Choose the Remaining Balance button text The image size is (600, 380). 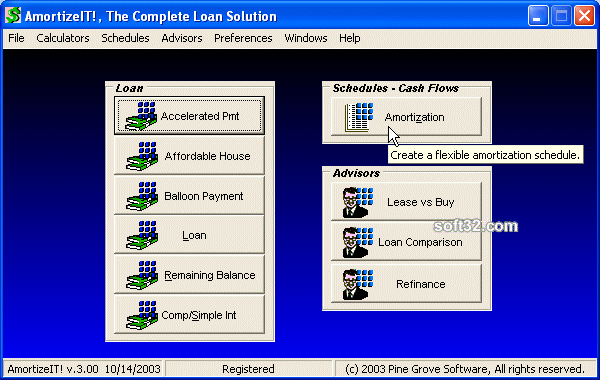210,276
